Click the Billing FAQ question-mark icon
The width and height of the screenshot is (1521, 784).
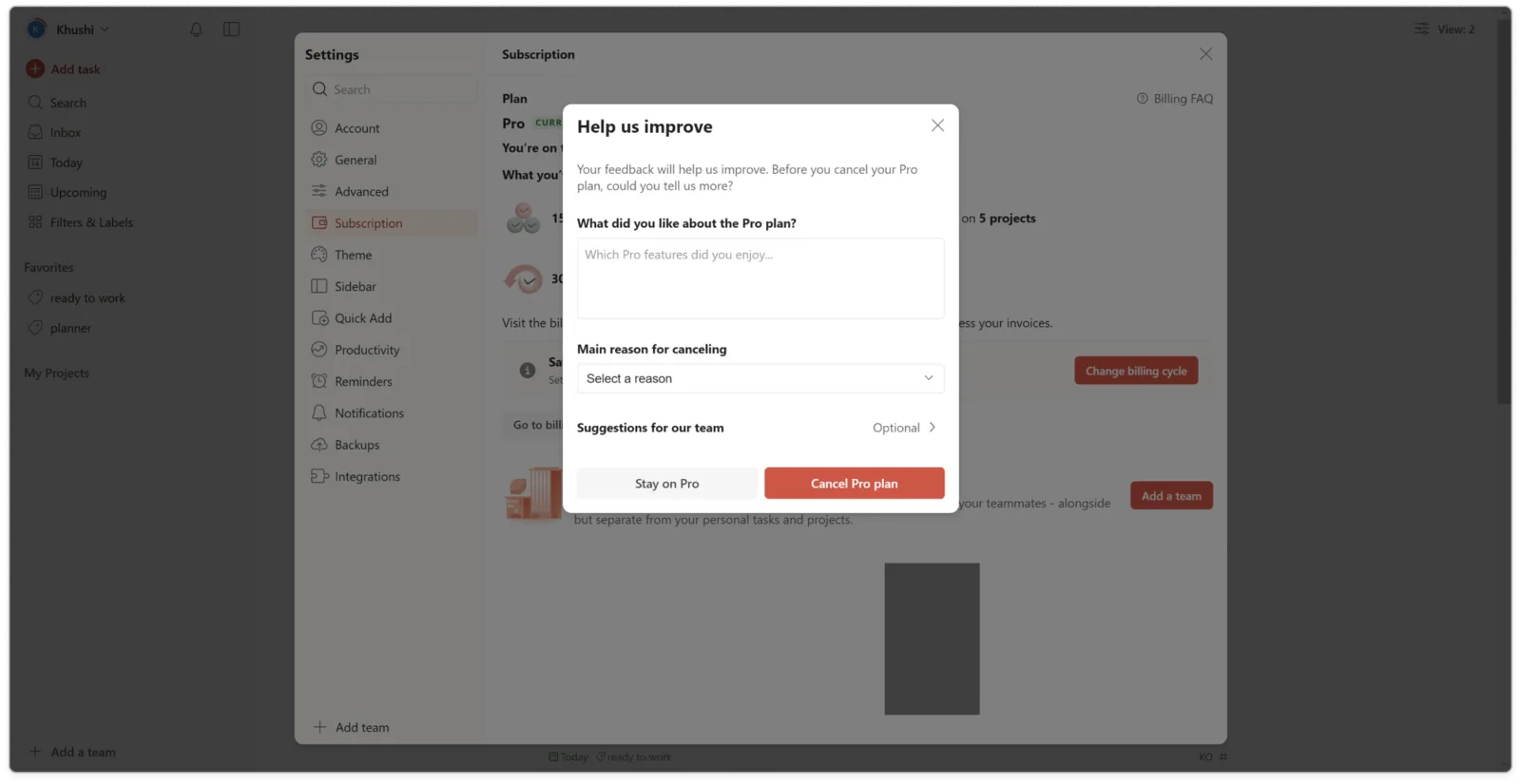[1142, 99]
